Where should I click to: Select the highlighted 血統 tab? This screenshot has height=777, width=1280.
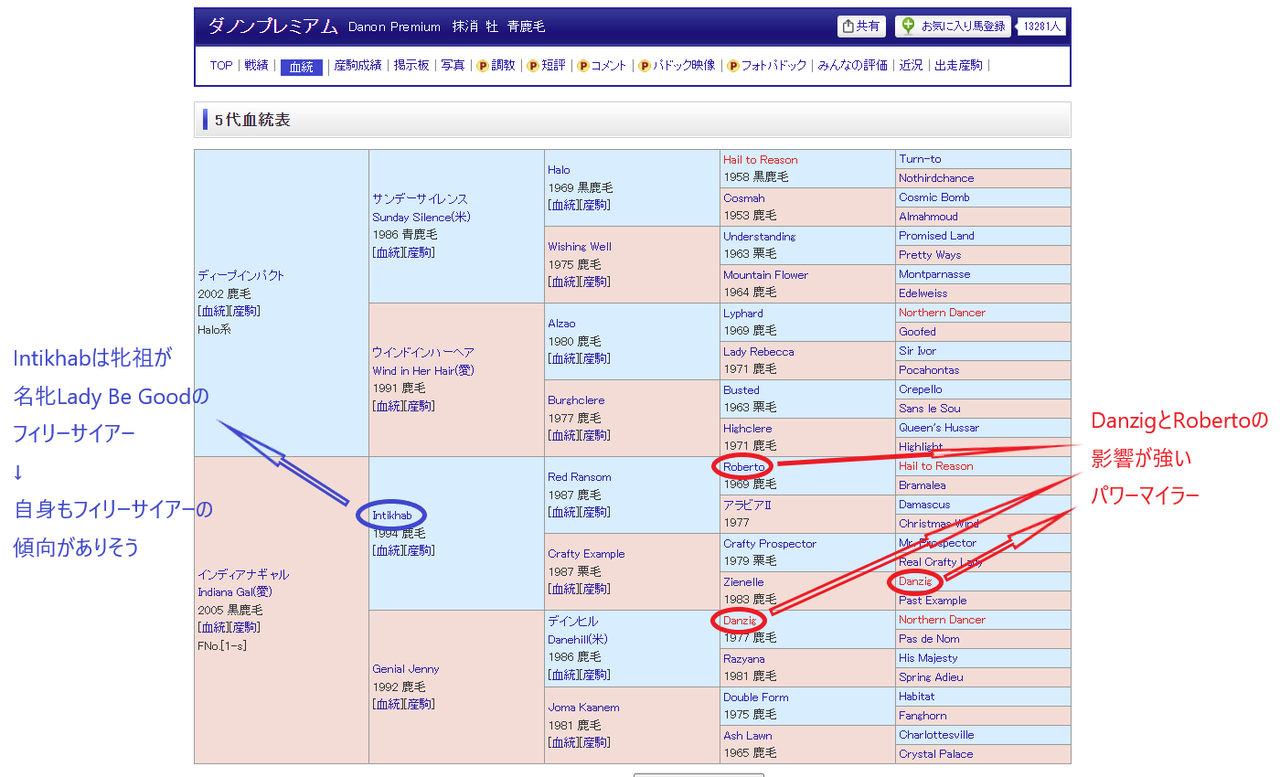coord(301,67)
